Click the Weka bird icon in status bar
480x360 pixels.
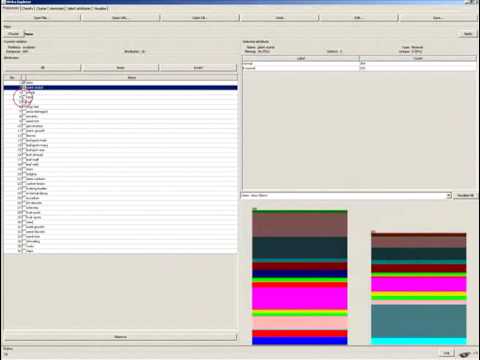click(x=465, y=355)
